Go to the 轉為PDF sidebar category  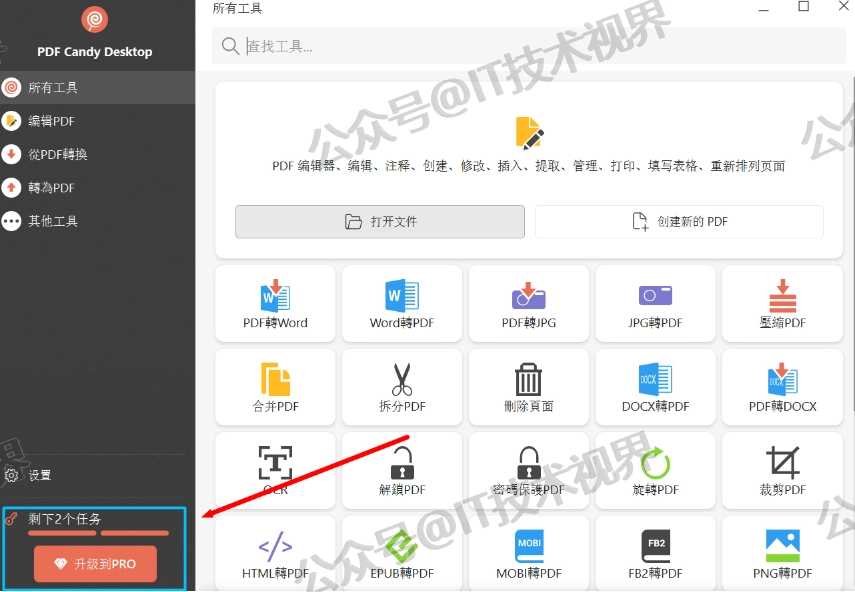coord(97,188)
